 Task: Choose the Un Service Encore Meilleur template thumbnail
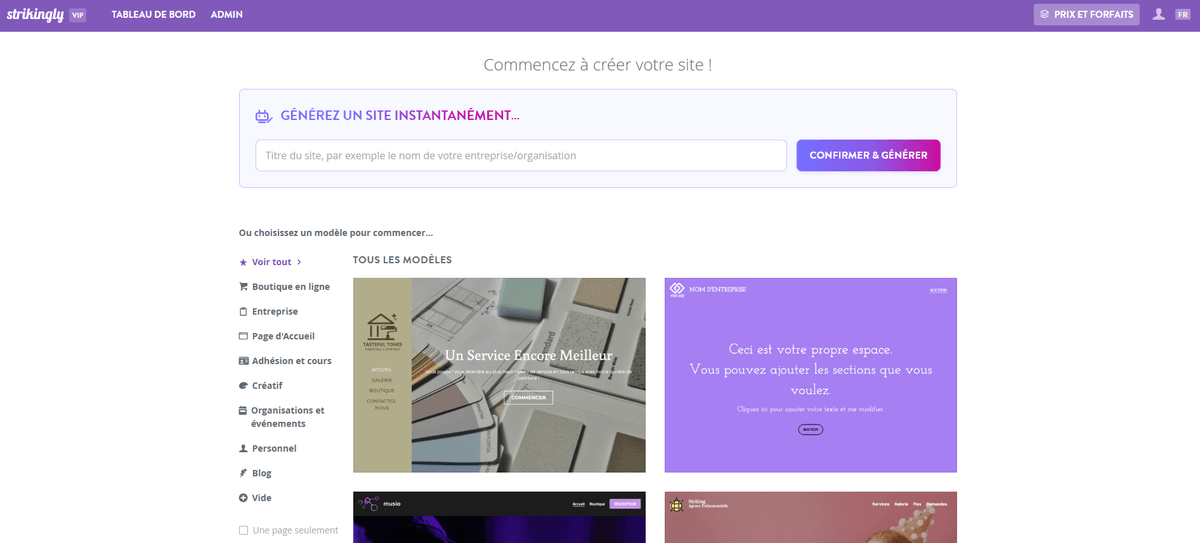(x=499, y=375)
